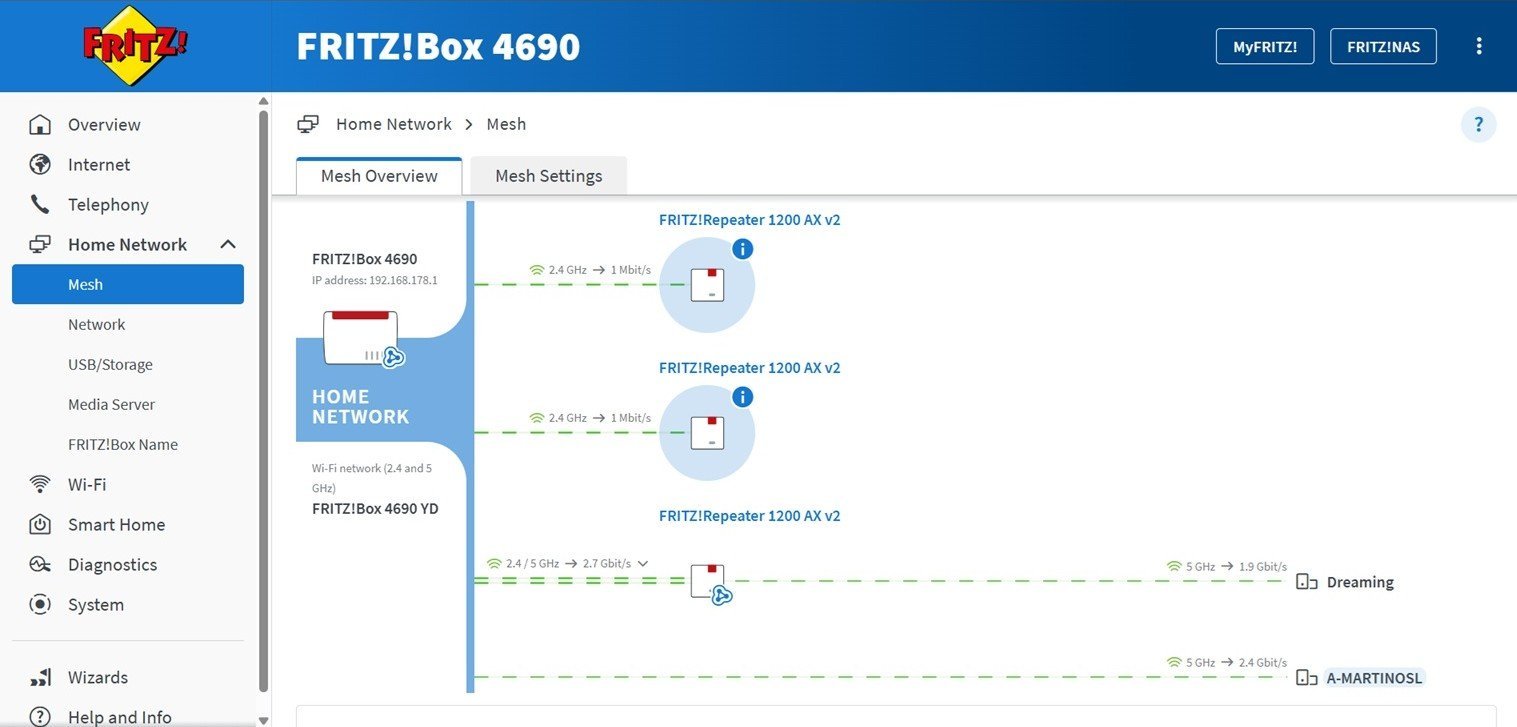Click the FRITZ! logo
The height and width of the screenshot is (727, 1517).
[x=135, y=46]
